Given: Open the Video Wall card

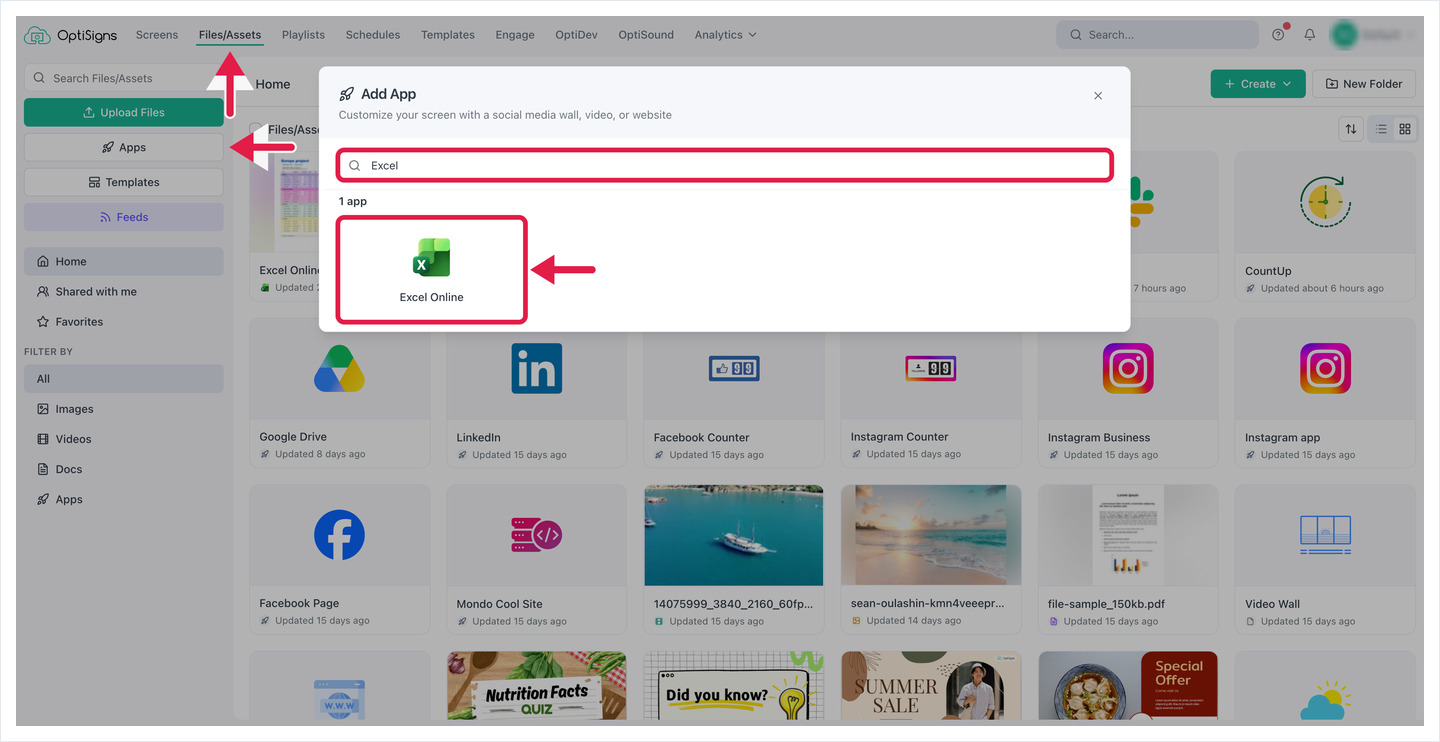Looking at the screenshot, I should [x=1325, y=560].
